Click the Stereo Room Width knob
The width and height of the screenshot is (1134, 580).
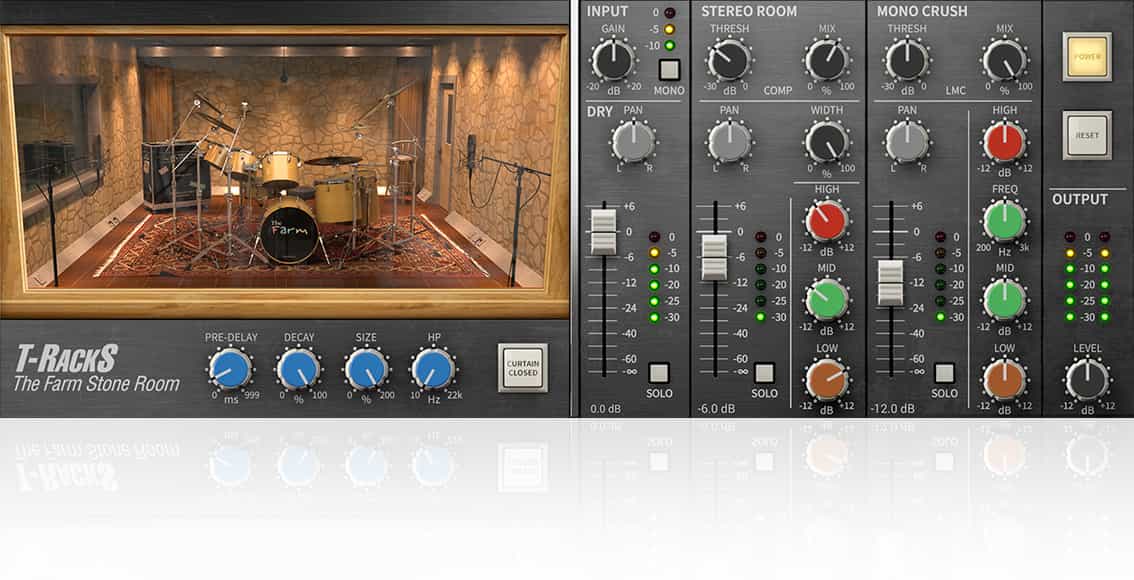pyautogui.click(x=827, y=142)
